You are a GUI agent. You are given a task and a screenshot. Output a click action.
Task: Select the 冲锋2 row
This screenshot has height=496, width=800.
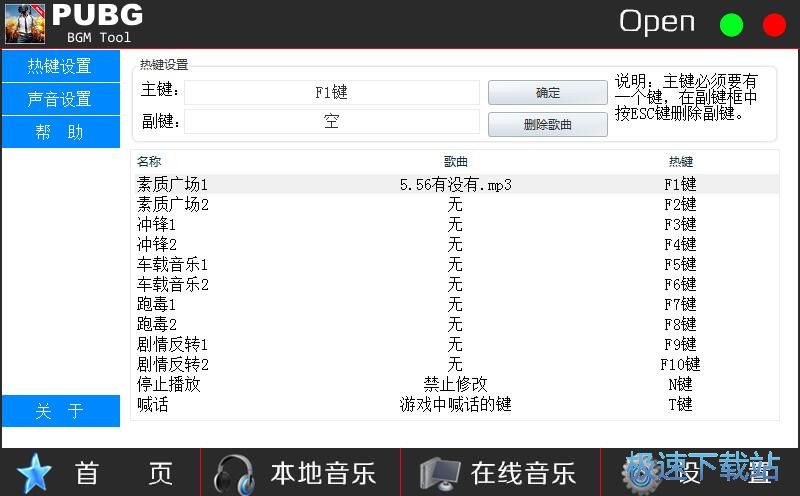click(455, 244)
